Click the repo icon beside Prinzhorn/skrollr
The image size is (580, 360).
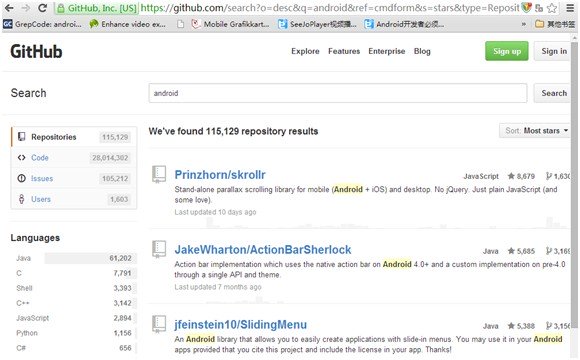pyautogui.click(x=159, y=174)
